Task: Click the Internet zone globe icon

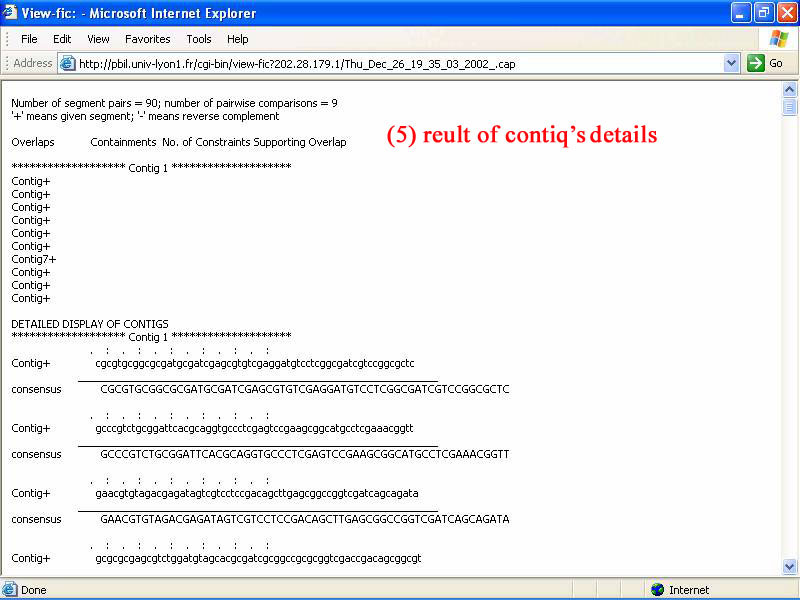Action: (657, 590)
